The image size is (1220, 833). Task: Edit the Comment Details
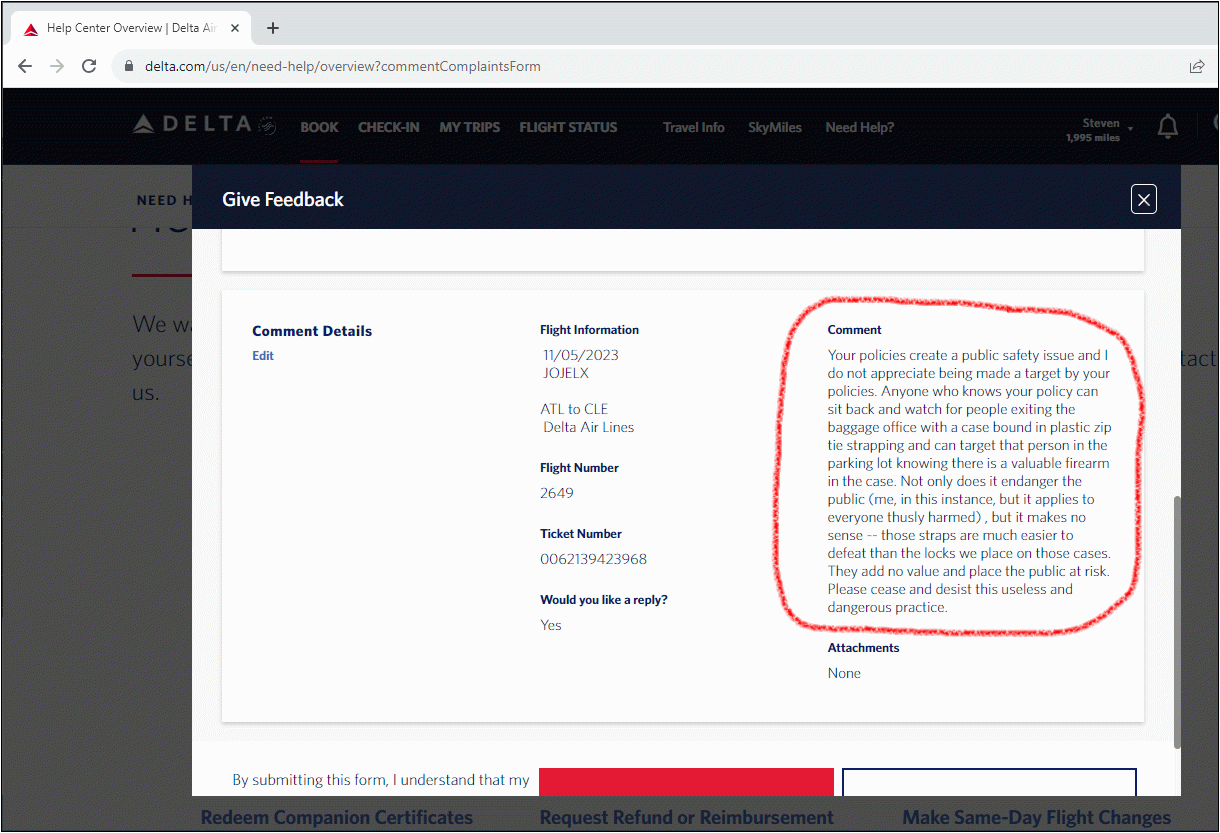(263, 356)
